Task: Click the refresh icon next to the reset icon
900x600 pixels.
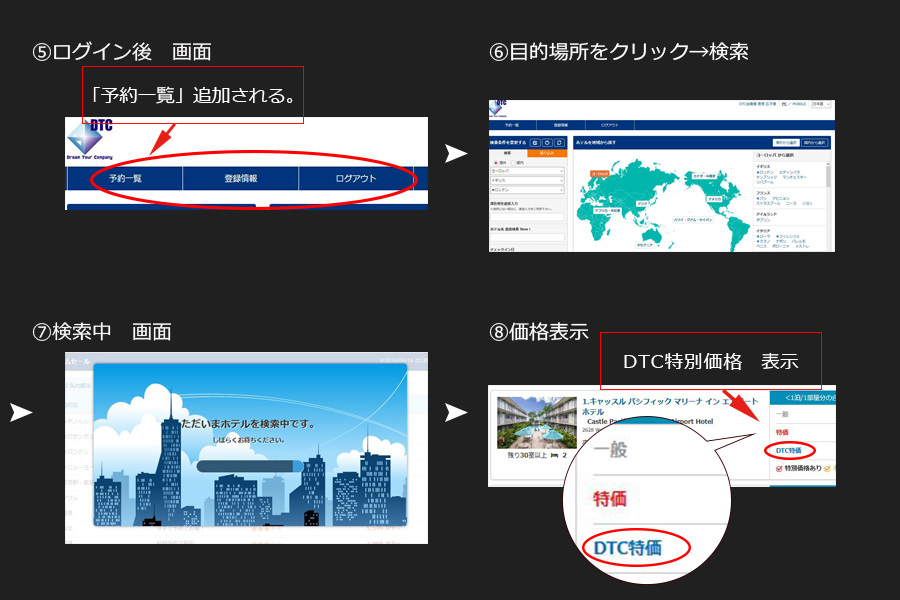Action: pyautogui.click(x=557, y=142)
